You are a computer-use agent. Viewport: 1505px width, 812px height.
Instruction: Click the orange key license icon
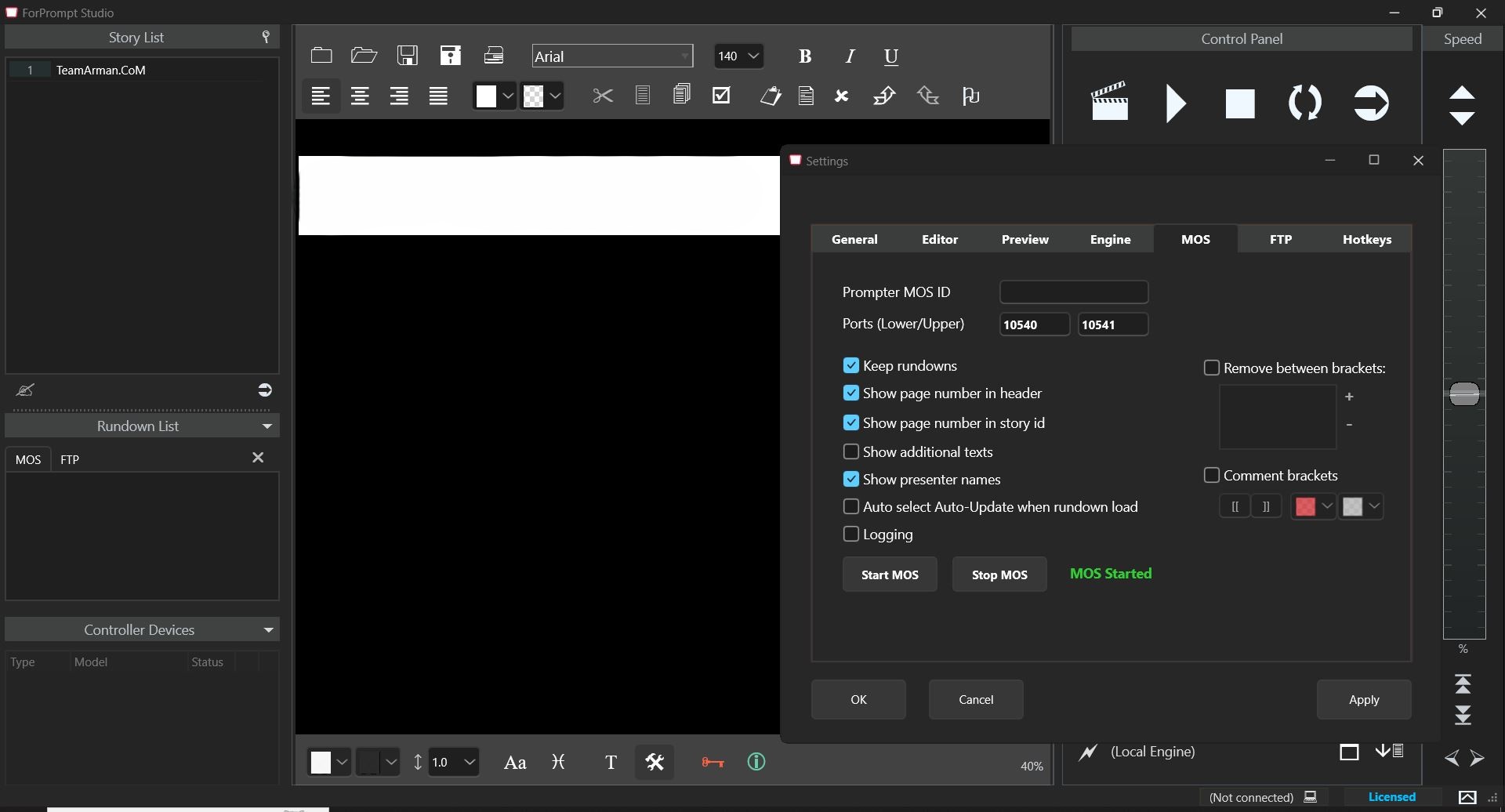(x=713, y=762)
